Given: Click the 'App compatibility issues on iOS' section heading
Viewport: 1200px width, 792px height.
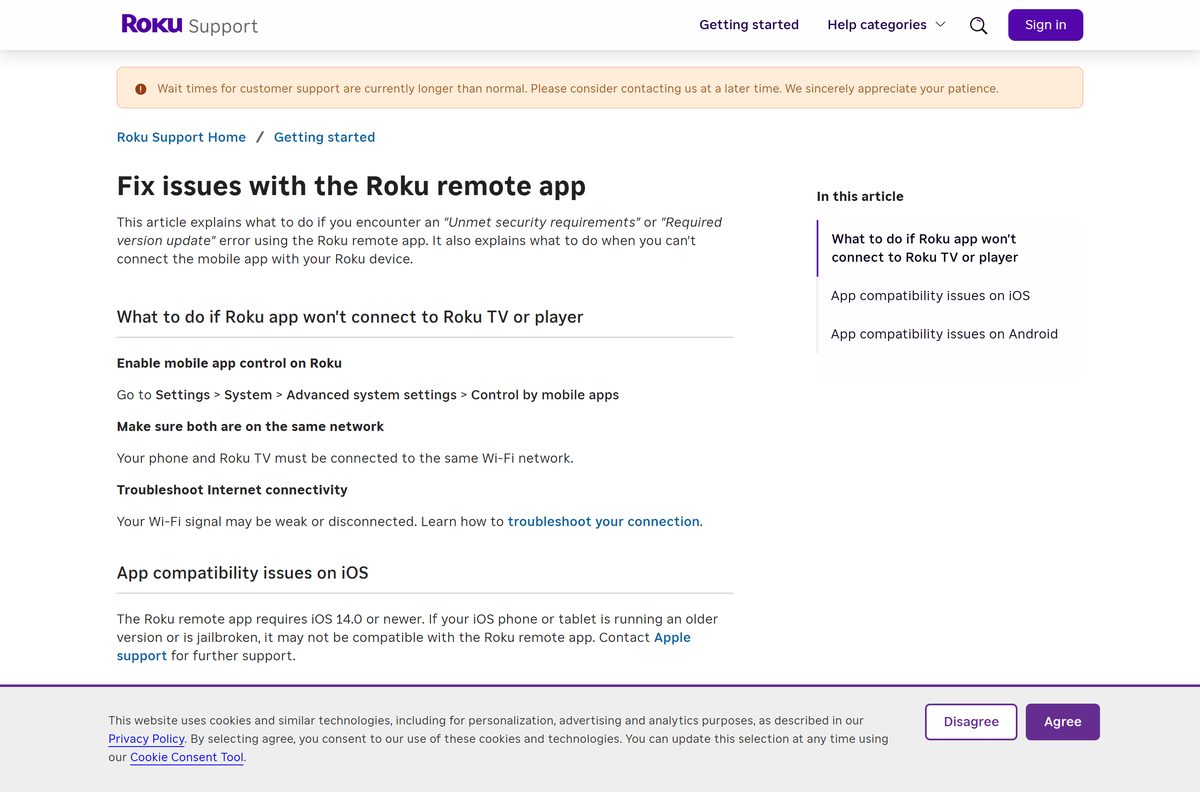Looking at the screenshot, I should (242, 573).
